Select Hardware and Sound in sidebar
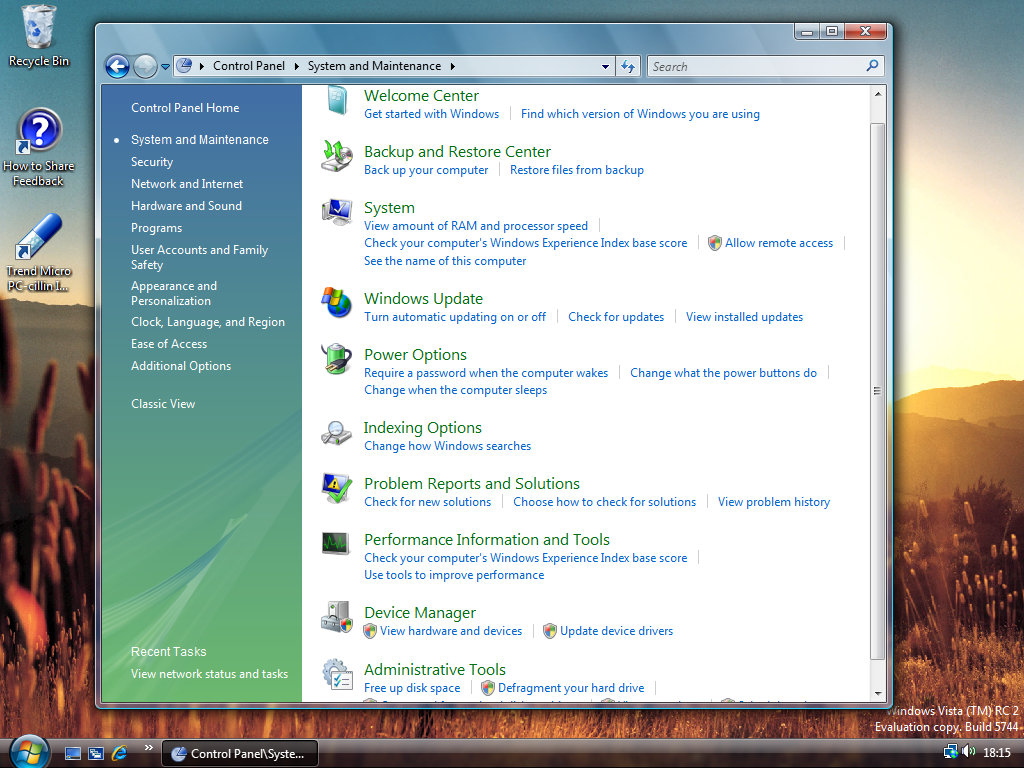Image resolution: width=1024 pixels, height=768 pixels. click(186, 206)
